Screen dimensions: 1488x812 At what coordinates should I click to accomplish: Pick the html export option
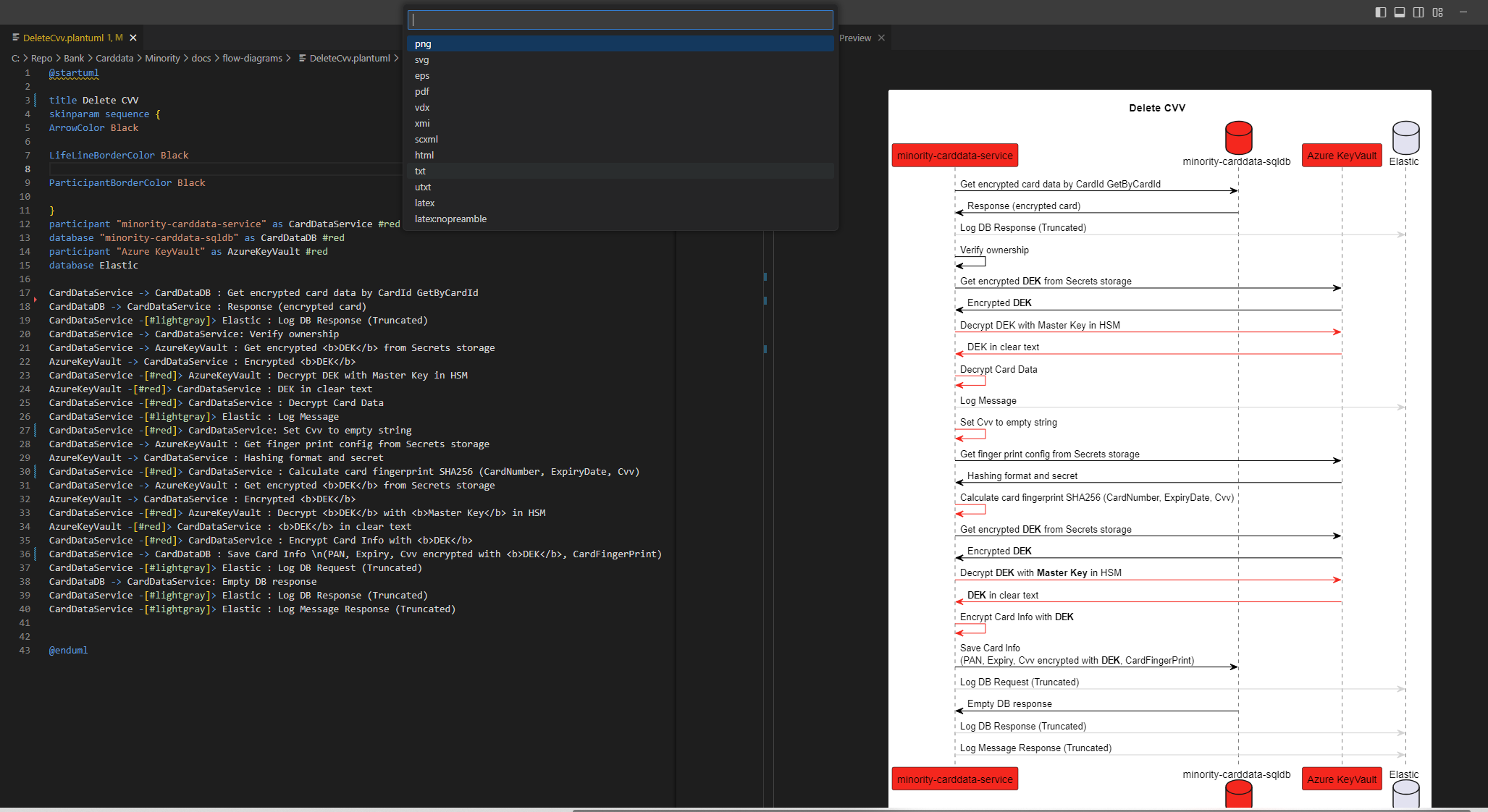tap(424, 156)
